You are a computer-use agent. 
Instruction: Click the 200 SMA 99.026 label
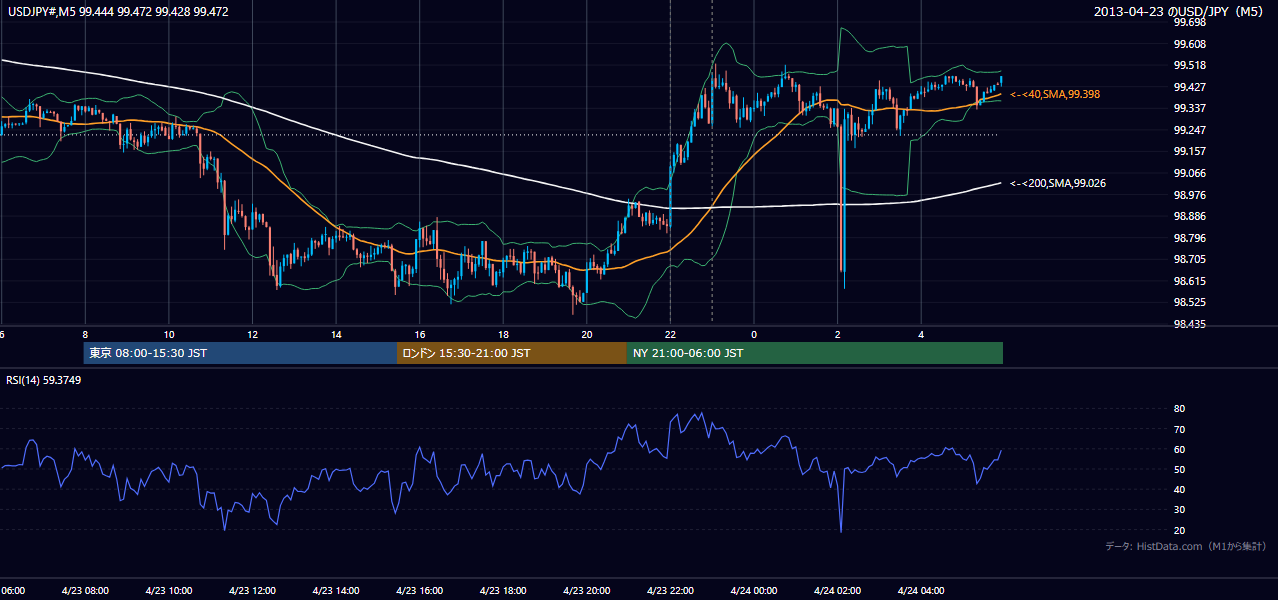[x=1058, y=183]
